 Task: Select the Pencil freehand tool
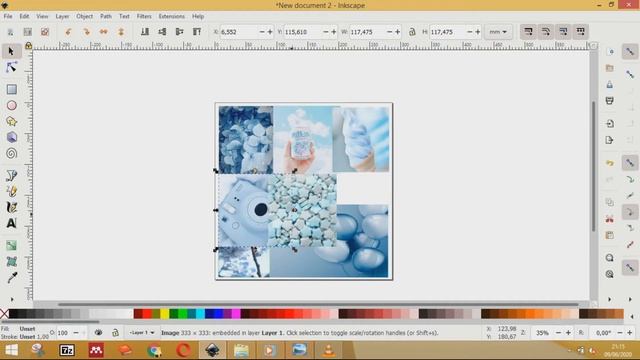(x=11, y=191)
